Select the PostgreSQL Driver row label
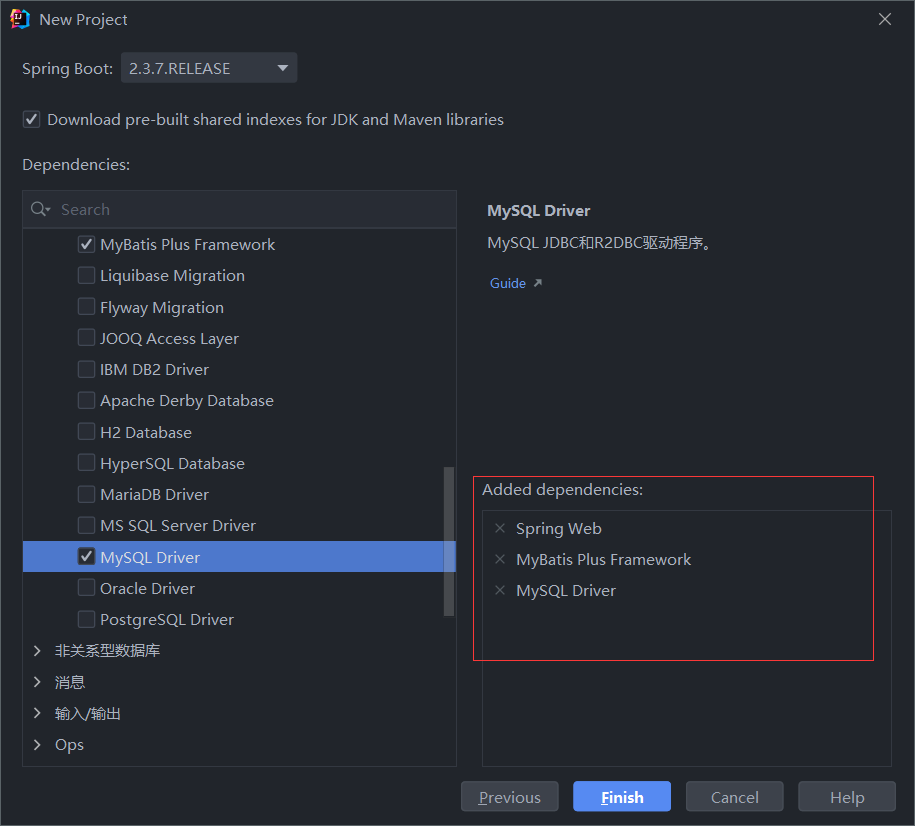 [167, 619]
